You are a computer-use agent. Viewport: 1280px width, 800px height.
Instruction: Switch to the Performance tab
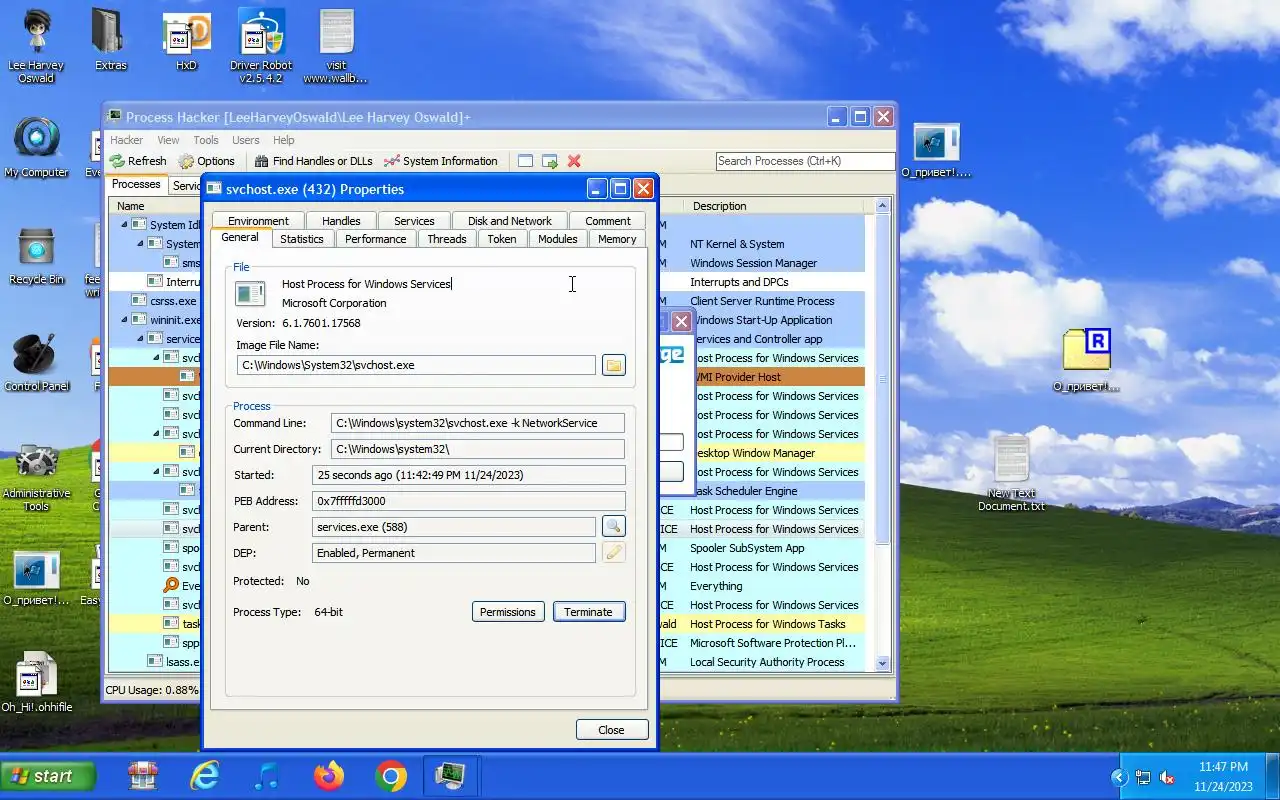tap(376, 239)
